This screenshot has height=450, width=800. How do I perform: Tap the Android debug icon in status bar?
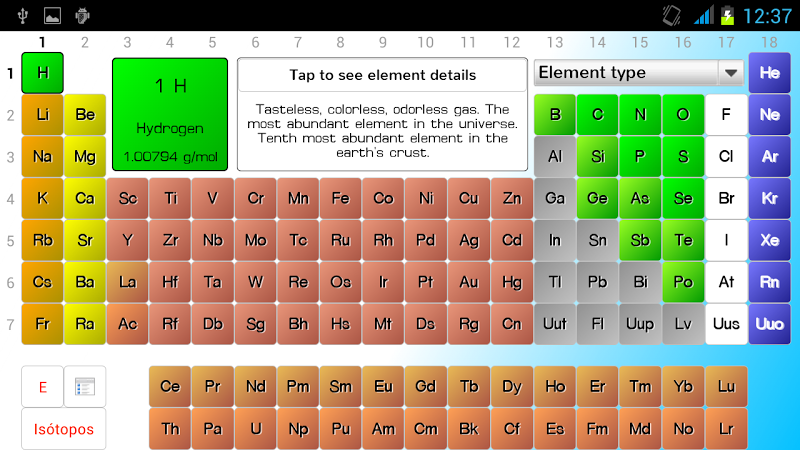[x=84, y=16]
